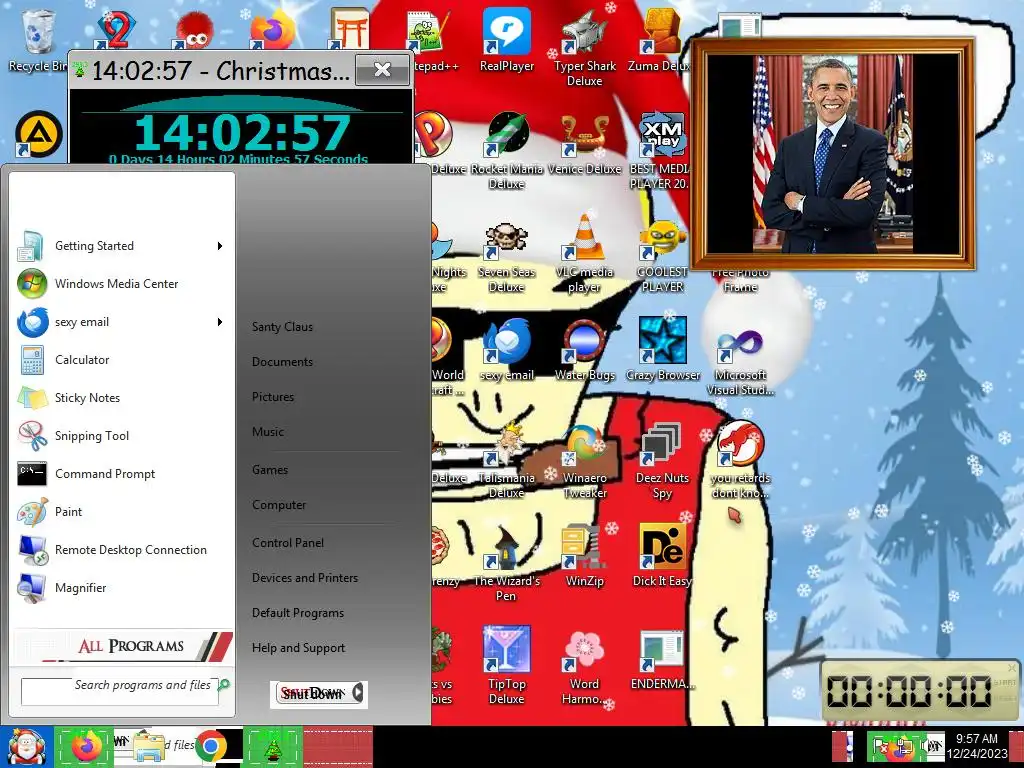
Task: Click the Santa Start button
Action: click(25, 747)
